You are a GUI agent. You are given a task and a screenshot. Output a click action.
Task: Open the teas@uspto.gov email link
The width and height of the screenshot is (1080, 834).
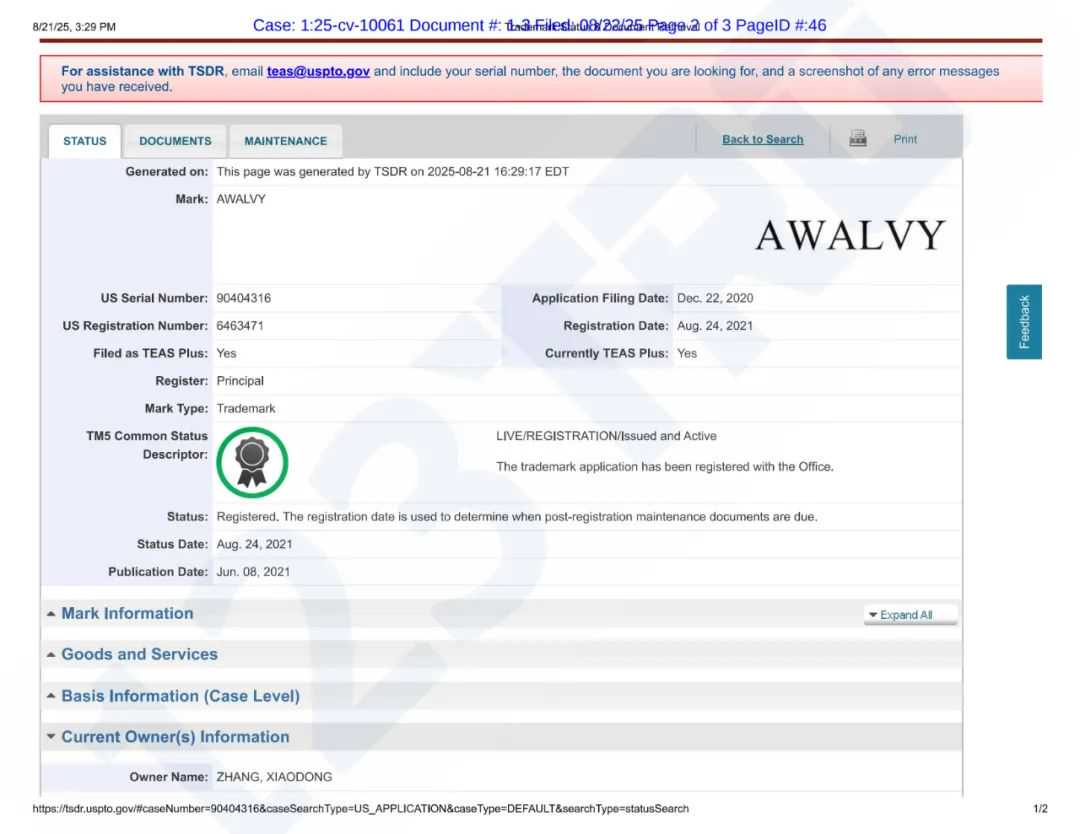coord(318,71)
